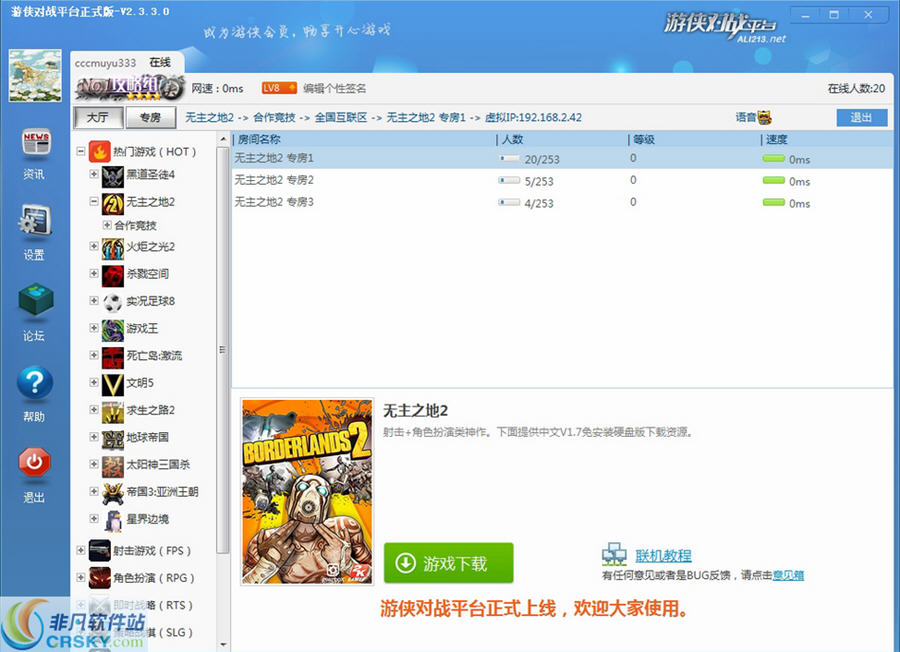Click the Borderlands 2 cover image
Viewport: 900px width, 652px height.
tap(307, 492)
